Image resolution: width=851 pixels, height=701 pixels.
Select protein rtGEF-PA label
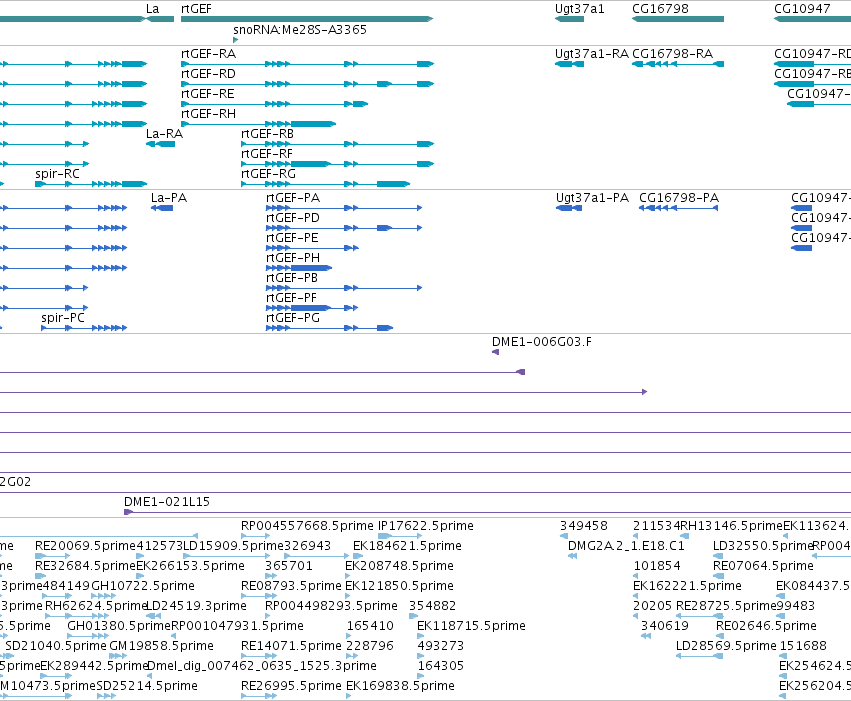coord(293,198)
